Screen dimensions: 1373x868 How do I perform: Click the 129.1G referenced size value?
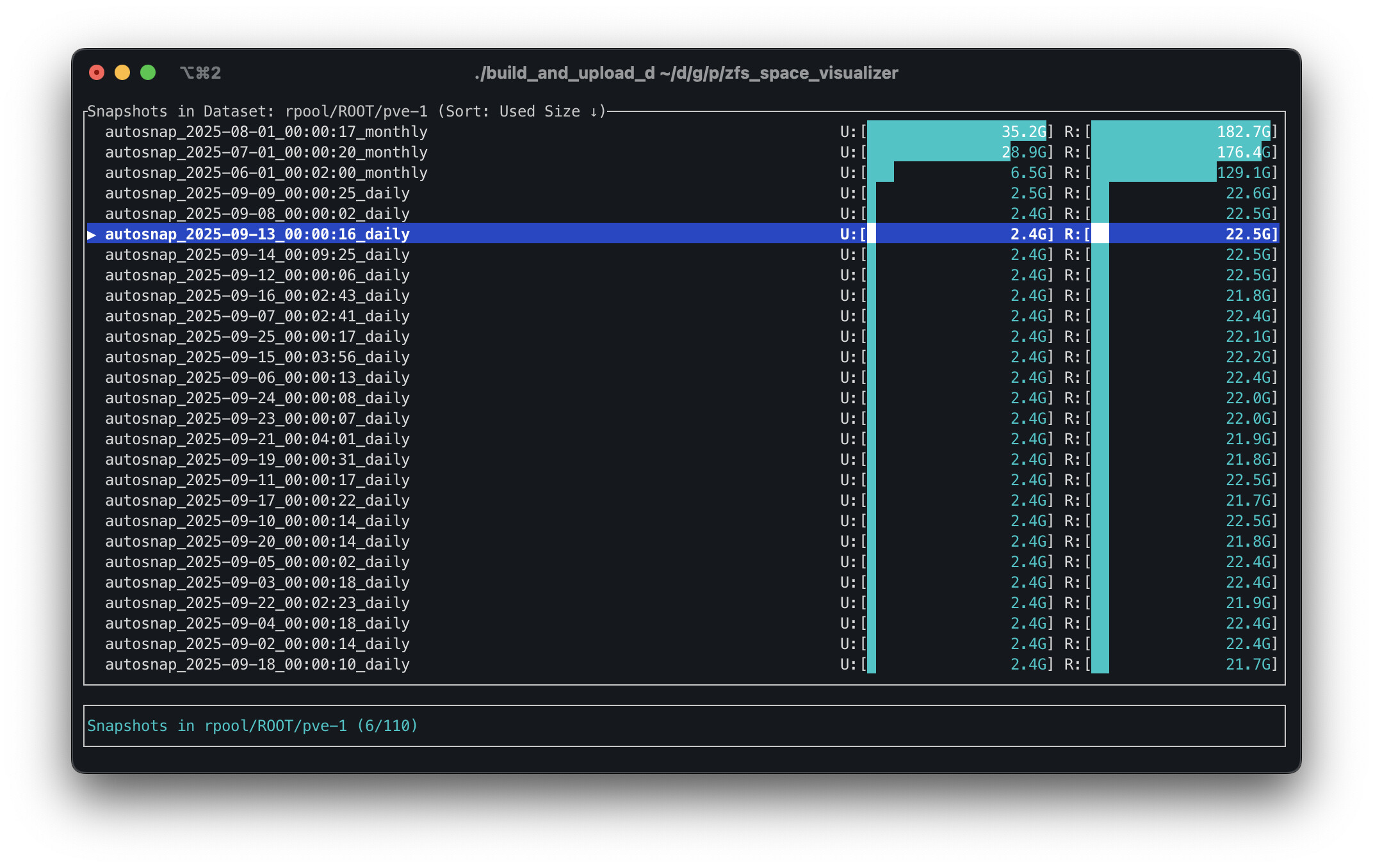click(x=1244, y=173)
